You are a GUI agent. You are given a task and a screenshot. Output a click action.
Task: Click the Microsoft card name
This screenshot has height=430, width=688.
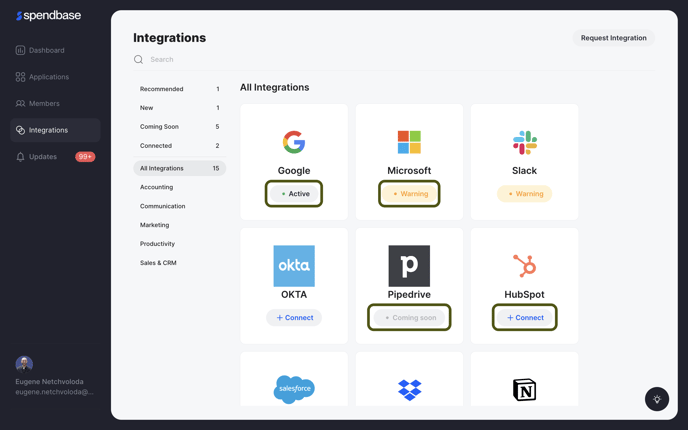tap(409, 170)
